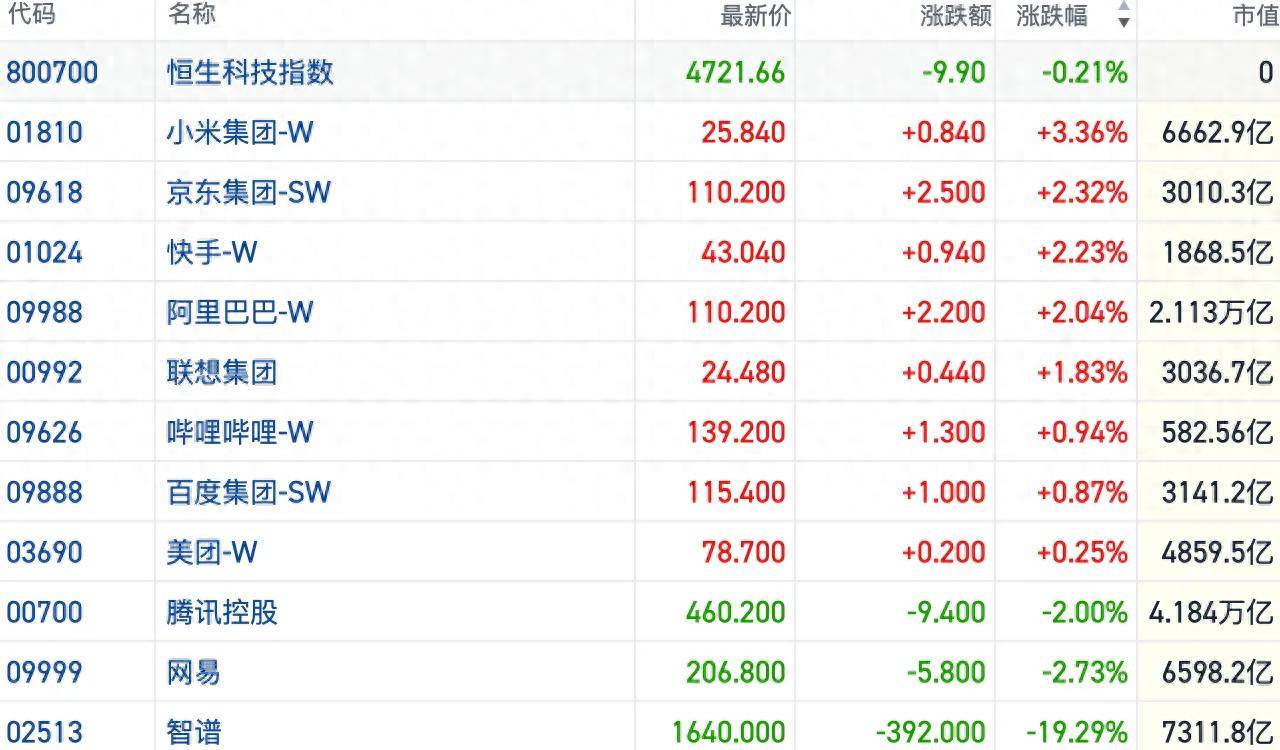
Task: Select stock code 01810
Action: (45, 132)
